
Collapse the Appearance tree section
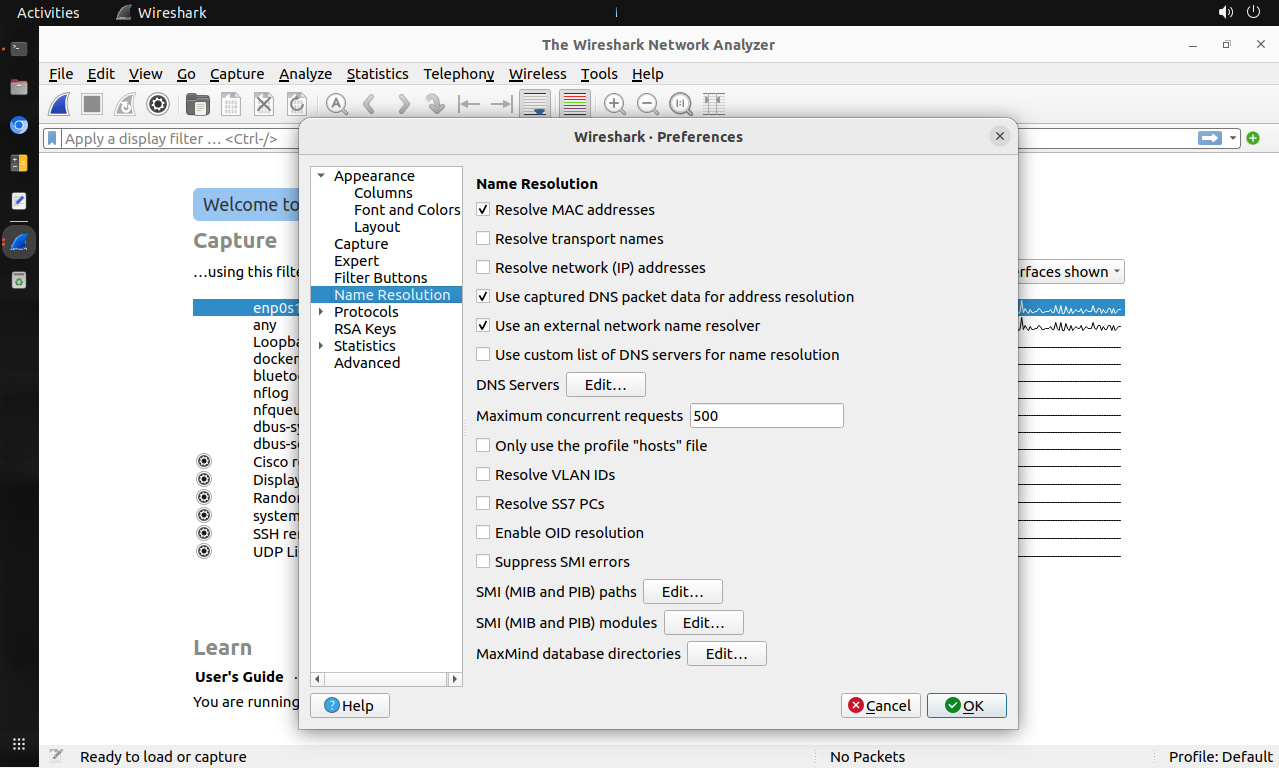tap(321, 176)
